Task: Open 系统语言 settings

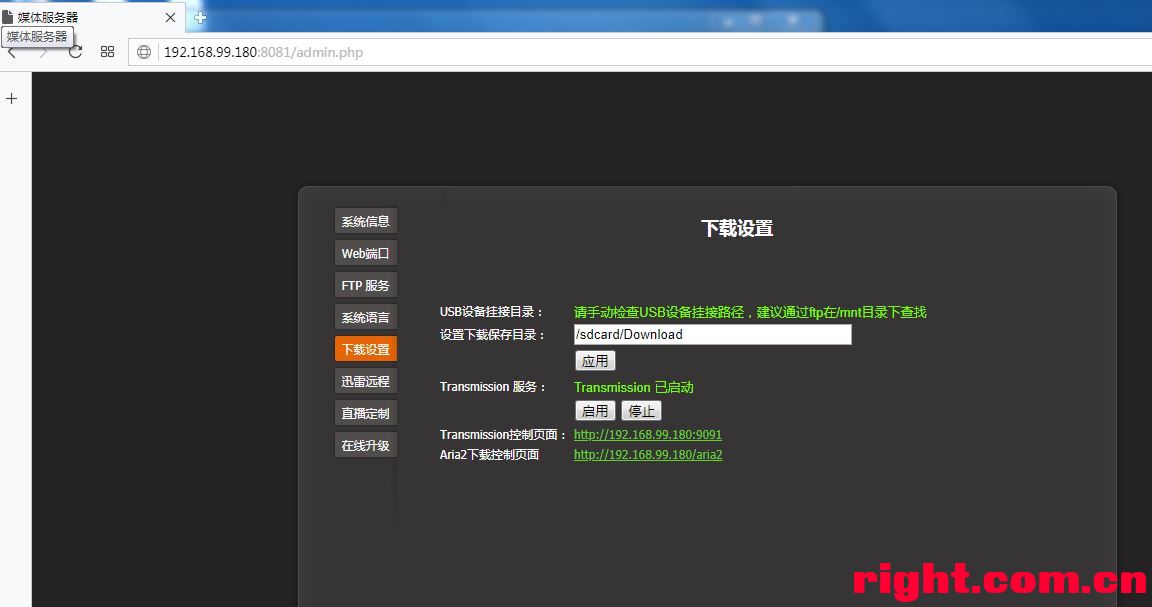Action: (366, 317)
